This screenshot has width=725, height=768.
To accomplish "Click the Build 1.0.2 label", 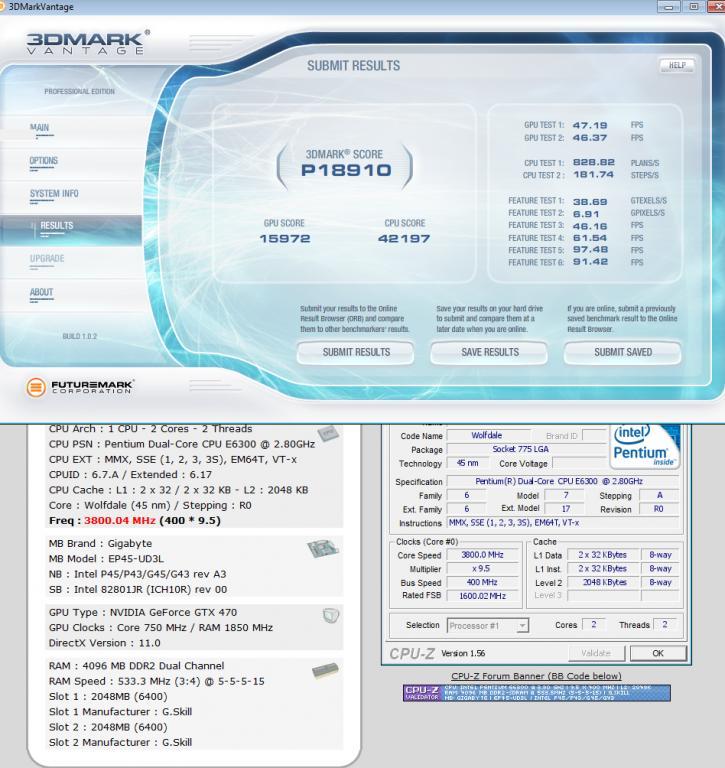I will [x=79, y=336].
